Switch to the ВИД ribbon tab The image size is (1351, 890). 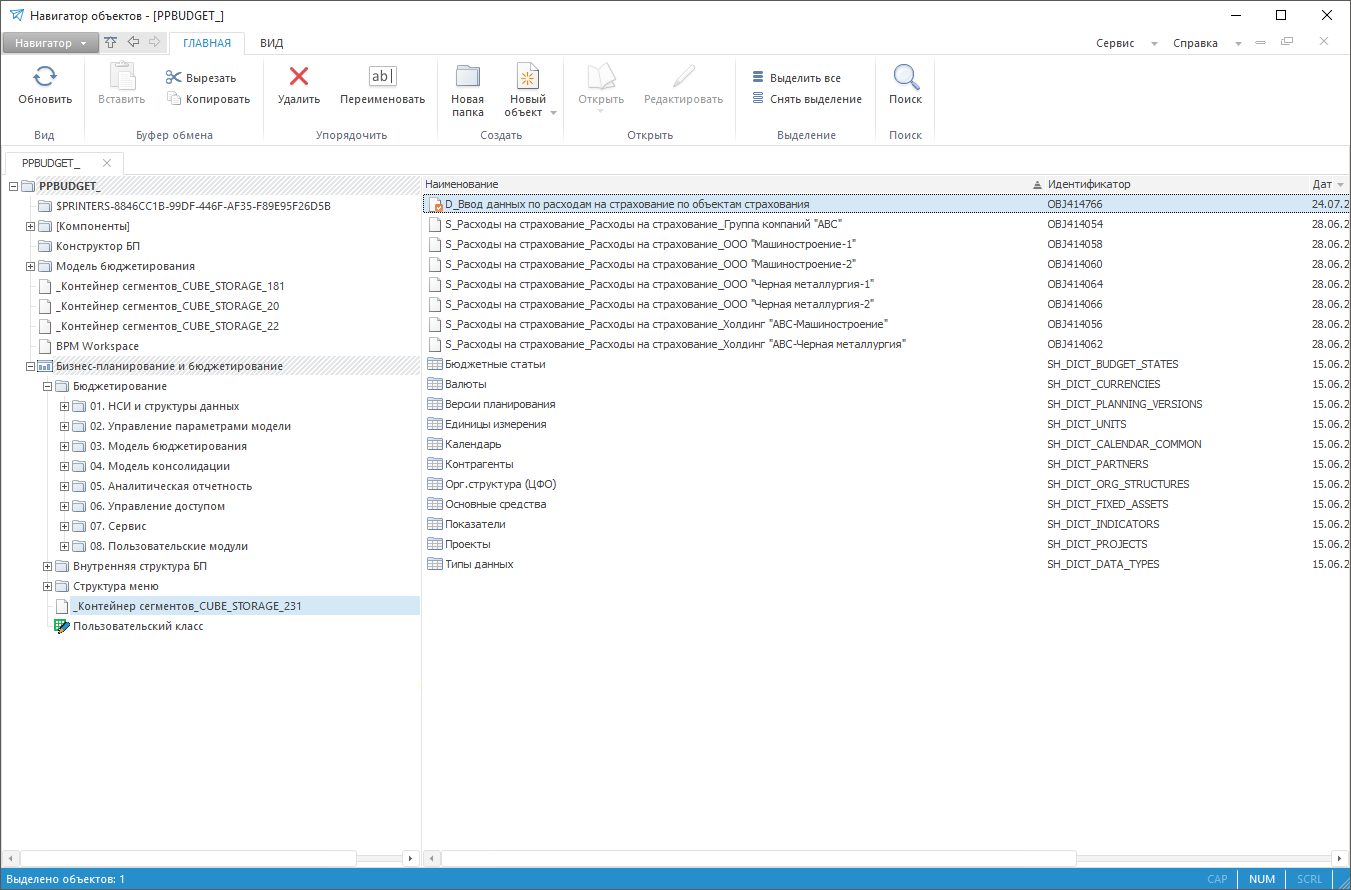271,43
